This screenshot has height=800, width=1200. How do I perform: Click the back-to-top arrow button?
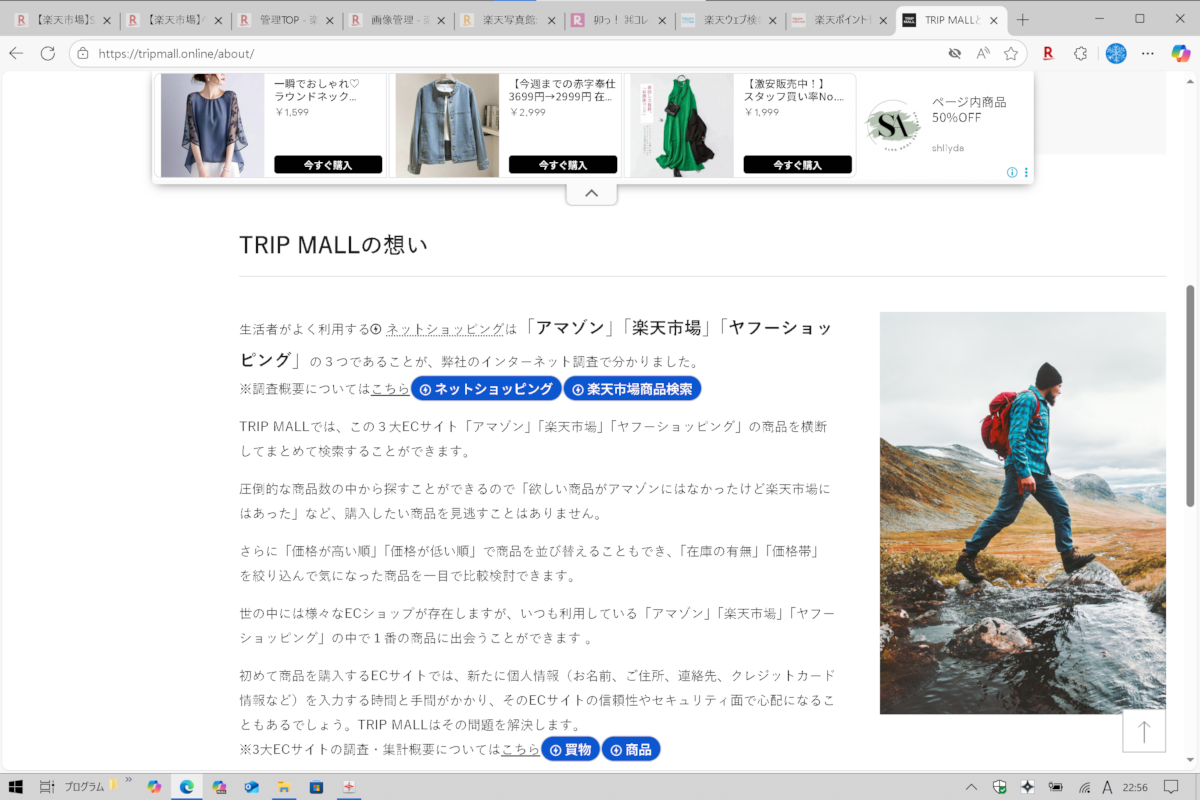(1144, 731)
